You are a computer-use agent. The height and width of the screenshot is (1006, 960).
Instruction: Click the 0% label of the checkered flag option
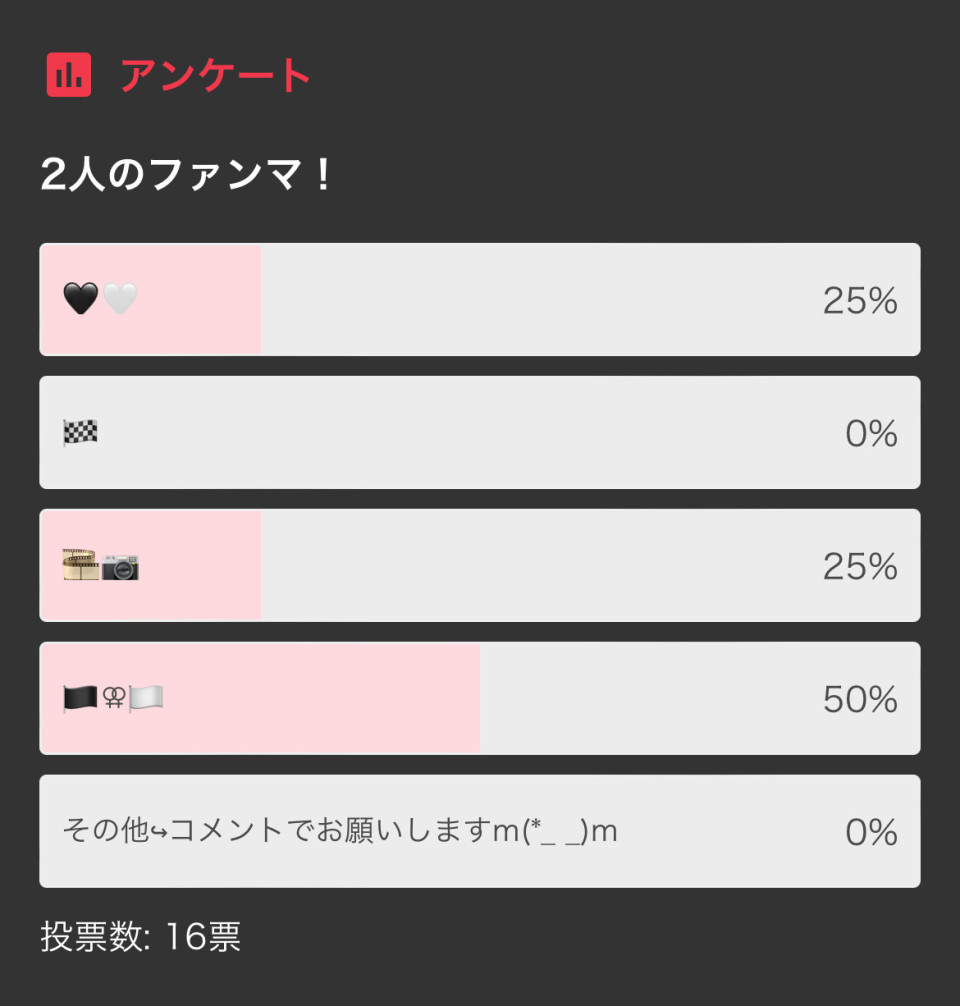871,433
